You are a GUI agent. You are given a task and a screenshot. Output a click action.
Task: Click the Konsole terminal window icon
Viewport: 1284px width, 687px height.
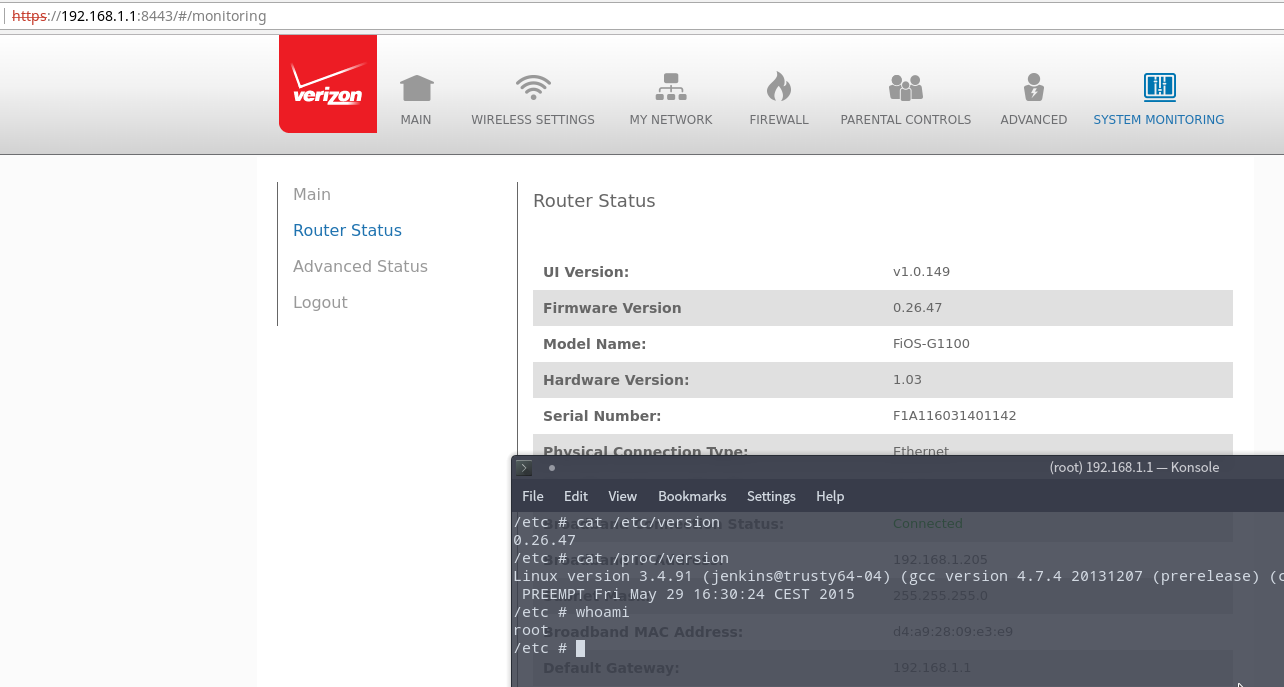[524, 467]
